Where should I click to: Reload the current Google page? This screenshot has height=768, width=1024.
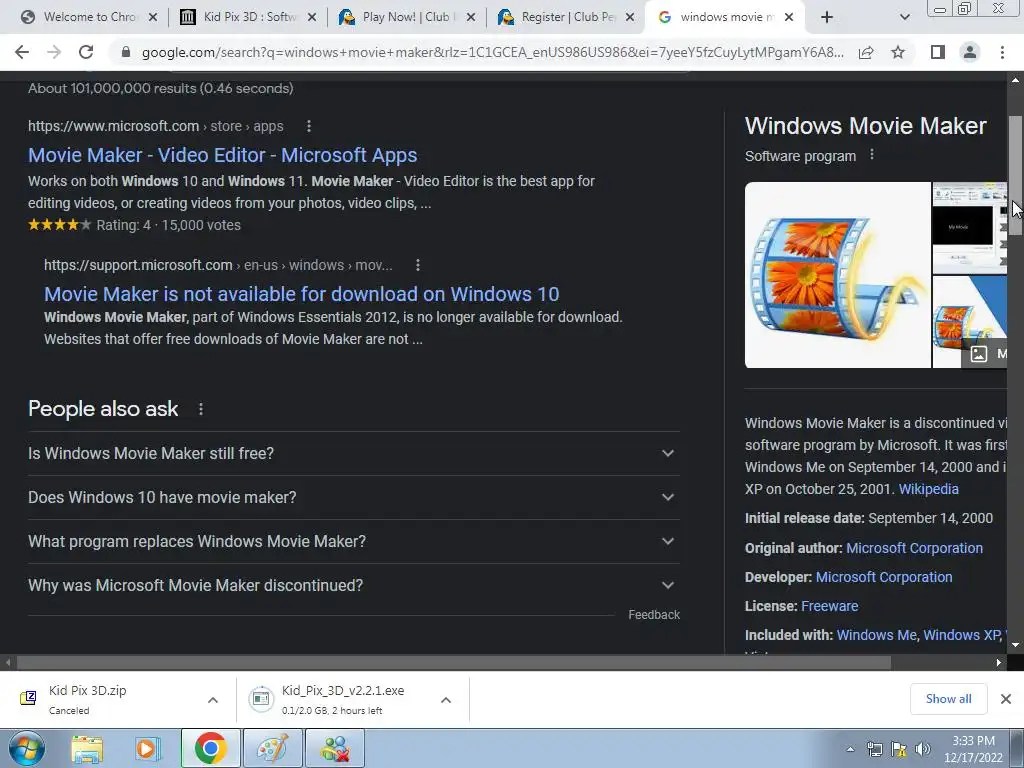[86, 52]
